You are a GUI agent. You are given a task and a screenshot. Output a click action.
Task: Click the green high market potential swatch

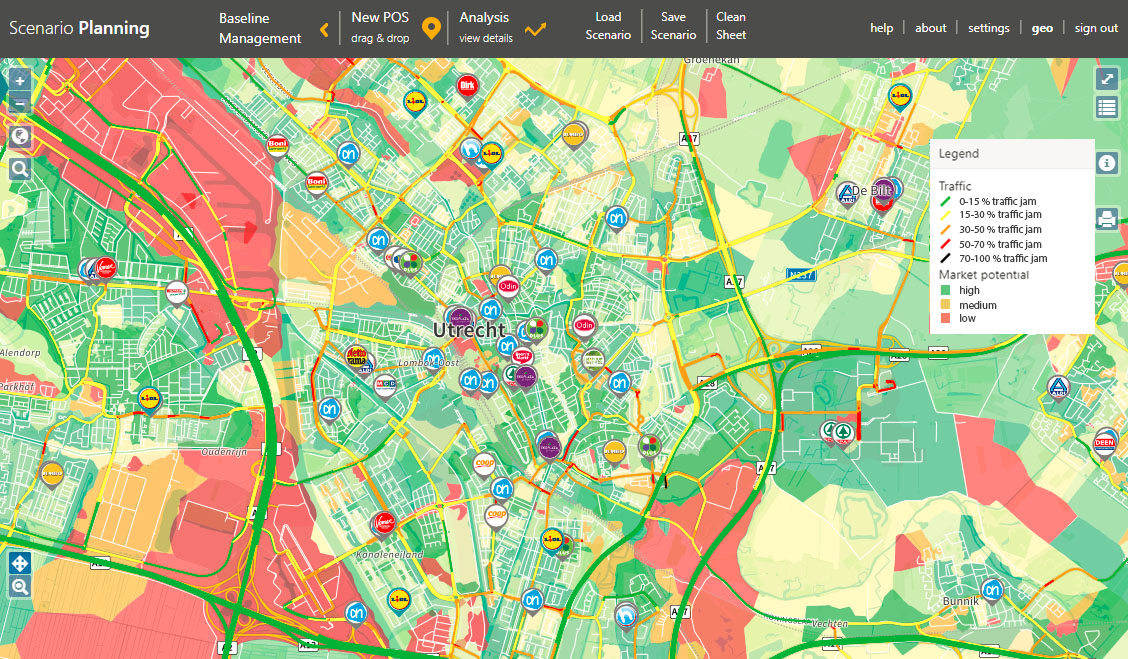pos(945,291)
